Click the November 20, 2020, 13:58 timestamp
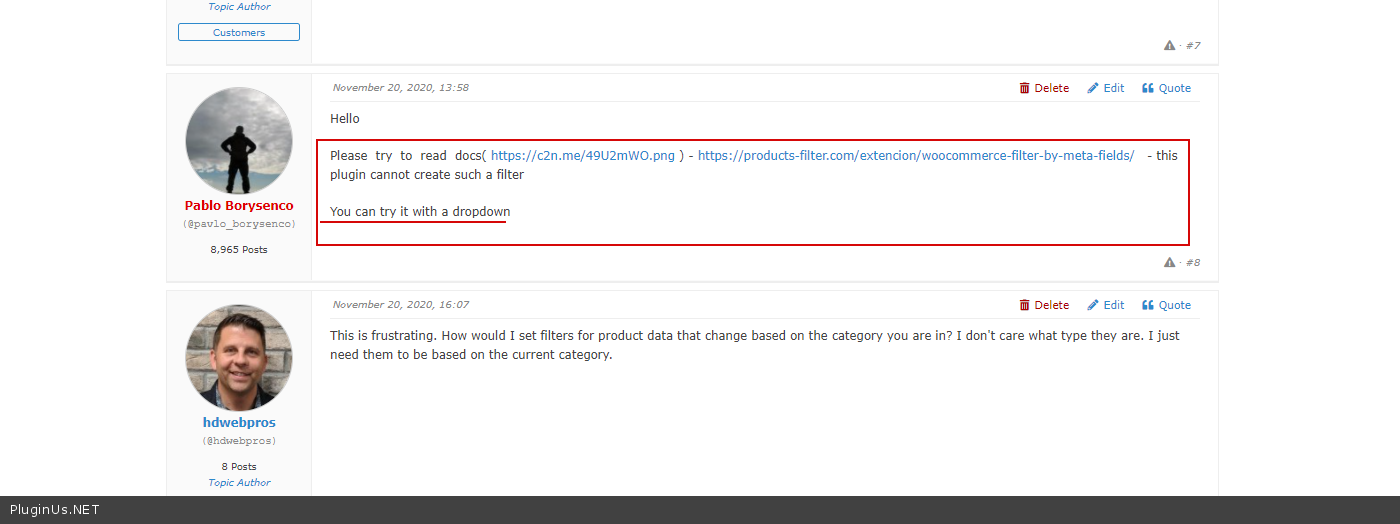This screenshot has height=524, width=1400. (x=400, y=88)
